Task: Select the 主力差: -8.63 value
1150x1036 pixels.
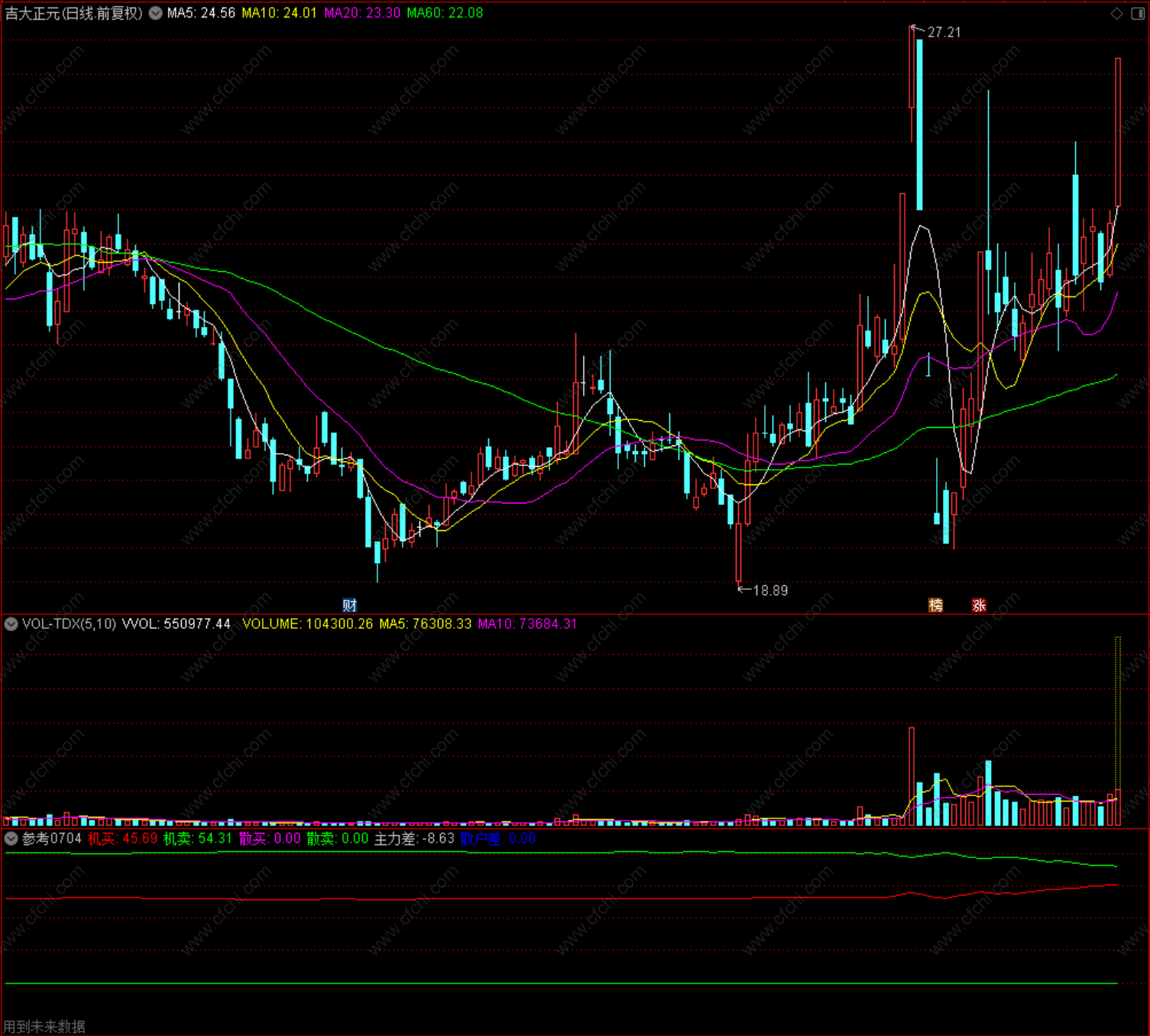Action: point(414,839)
